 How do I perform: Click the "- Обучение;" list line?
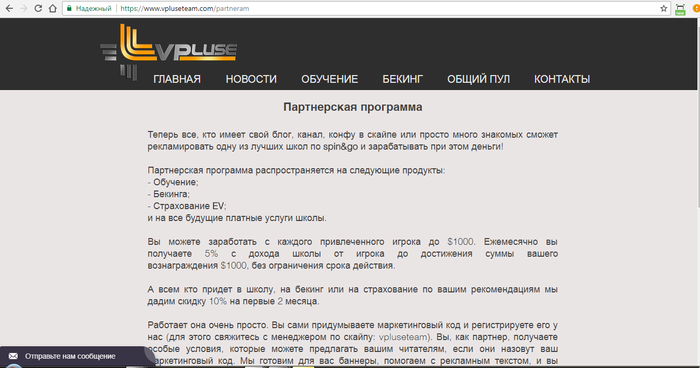tap(173, 182)
